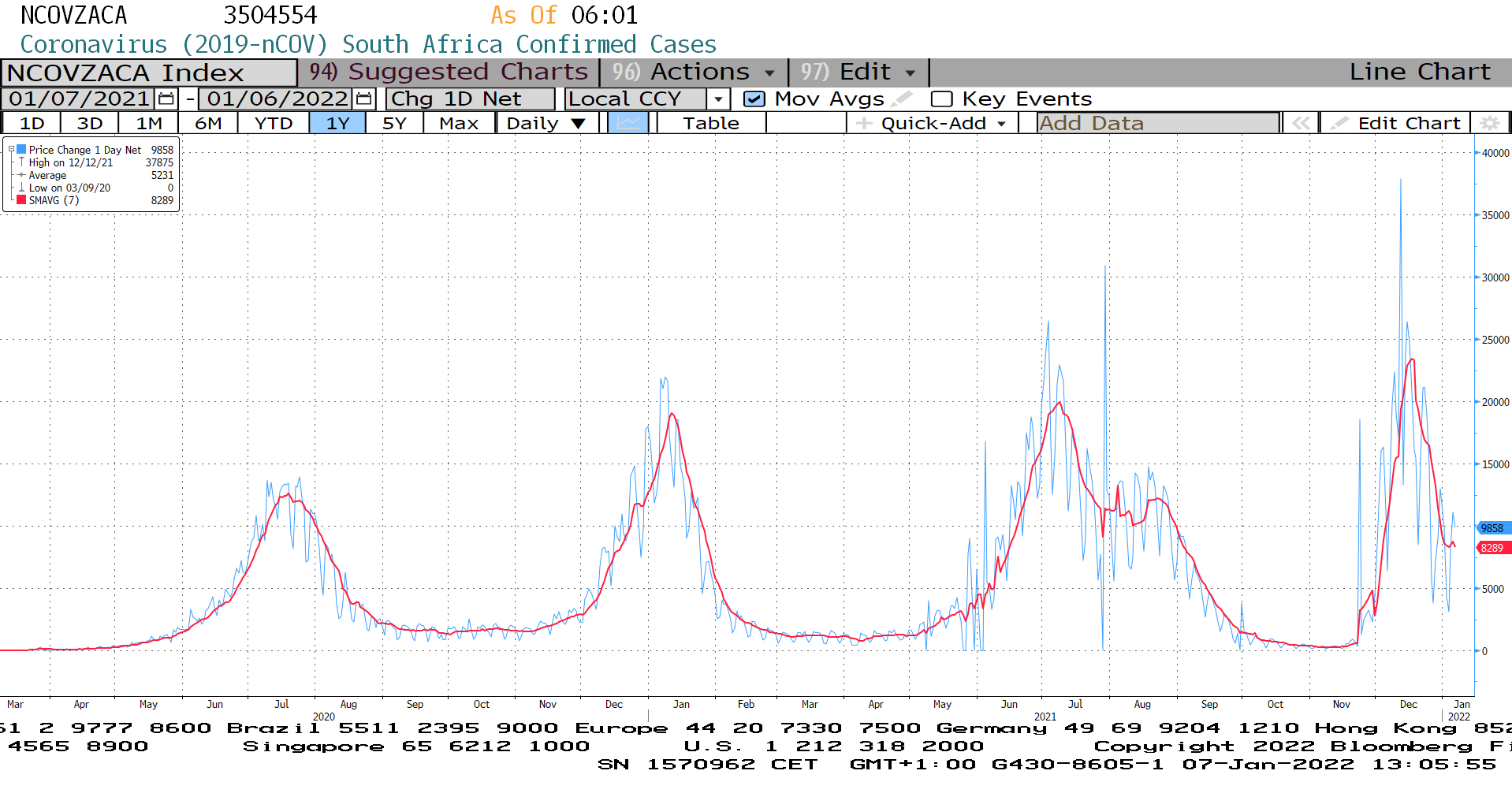Select the 5Y range tab
Viewport: 1512px width, 808px height.
pos(394,123)
